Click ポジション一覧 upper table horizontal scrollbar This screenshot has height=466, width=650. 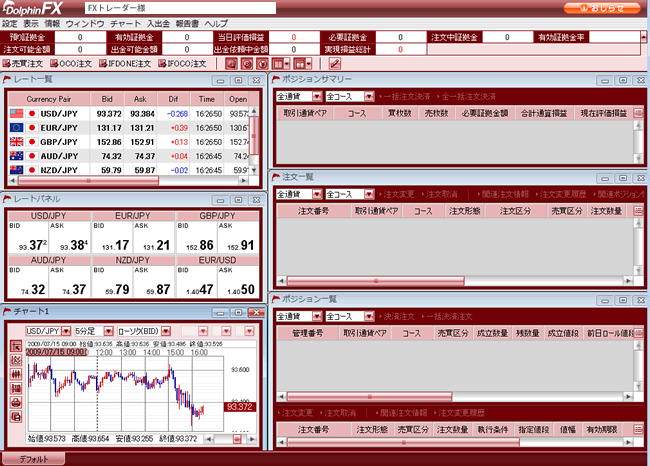click(369, 397)
